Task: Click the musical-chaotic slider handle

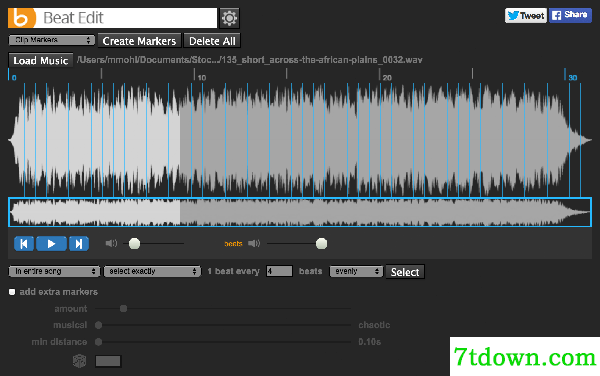Action: tap(98, 325)
